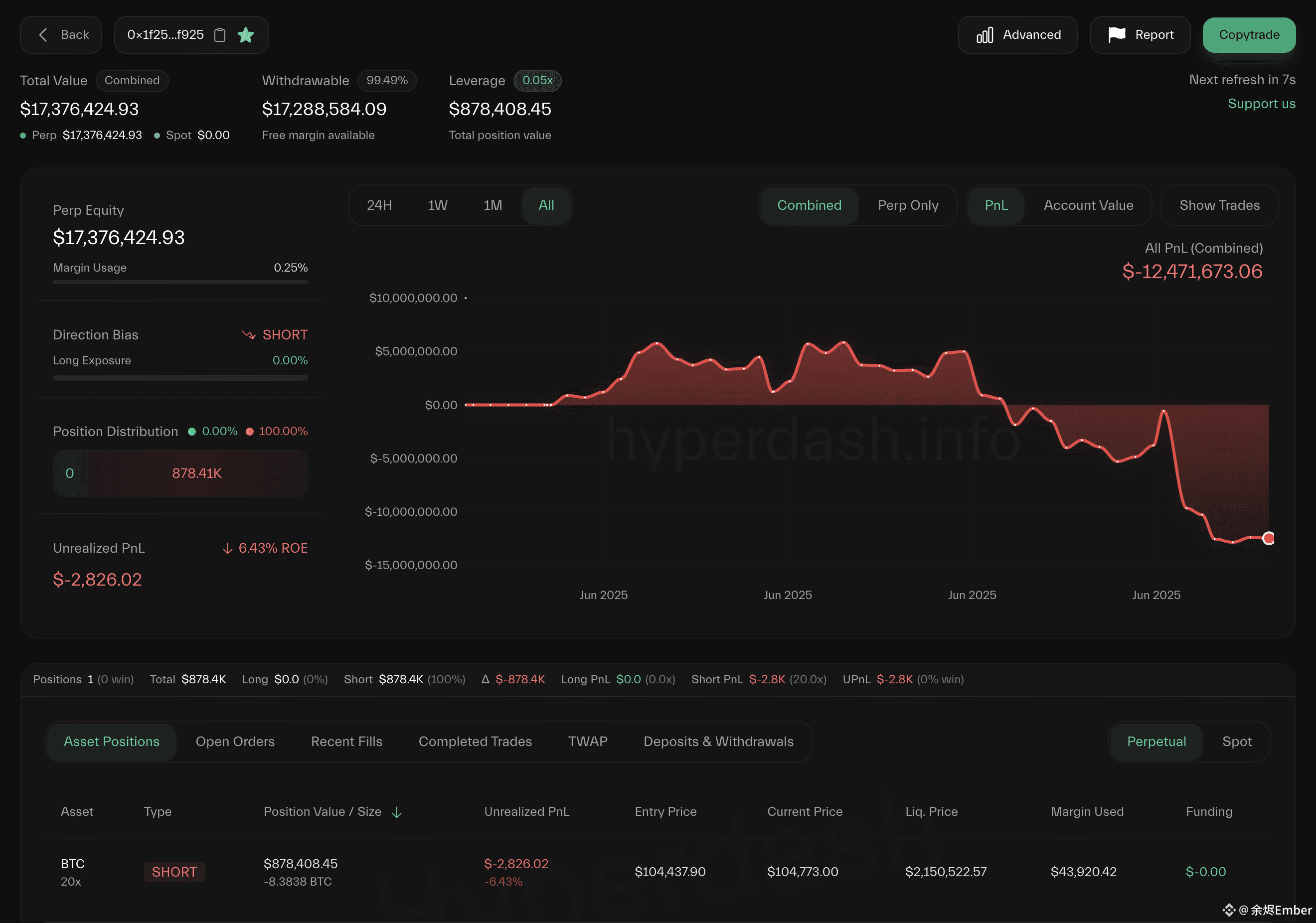
Task: Click the Entry Price column header
Action: point(665,811)
